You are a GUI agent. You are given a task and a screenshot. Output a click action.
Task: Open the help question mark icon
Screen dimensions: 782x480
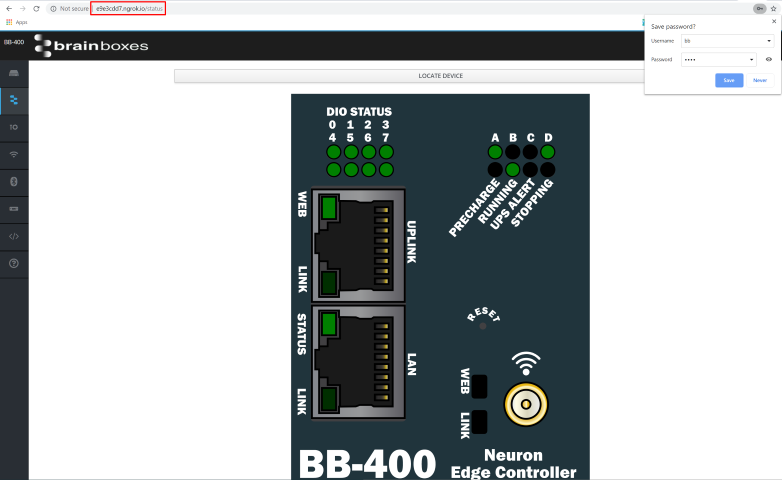(x=14, y=263)
